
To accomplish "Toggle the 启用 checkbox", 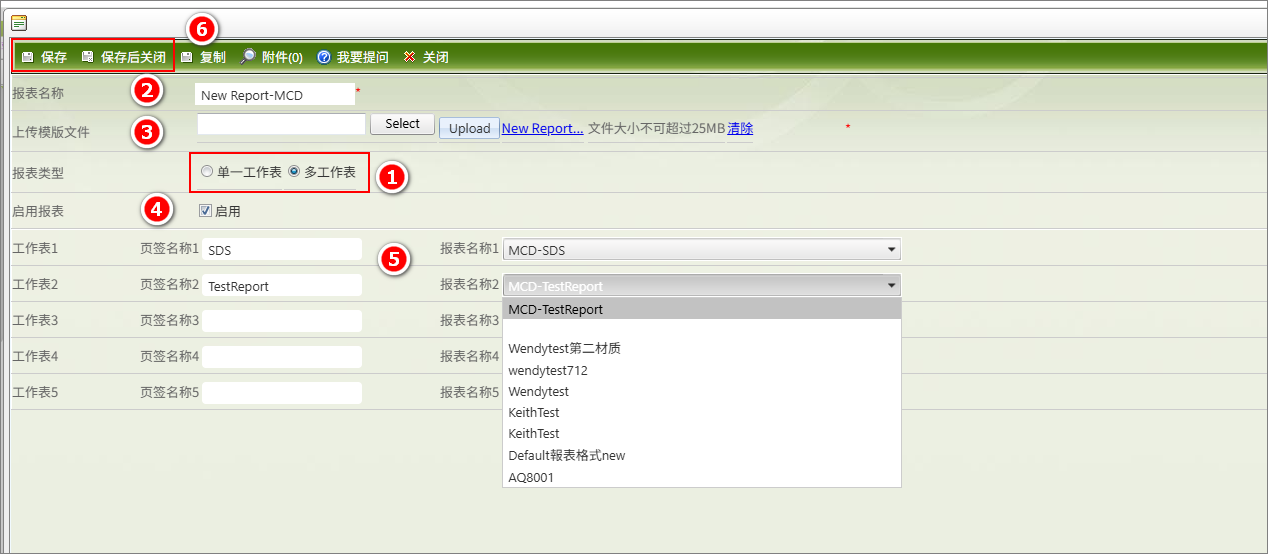I will pos(205,211).
